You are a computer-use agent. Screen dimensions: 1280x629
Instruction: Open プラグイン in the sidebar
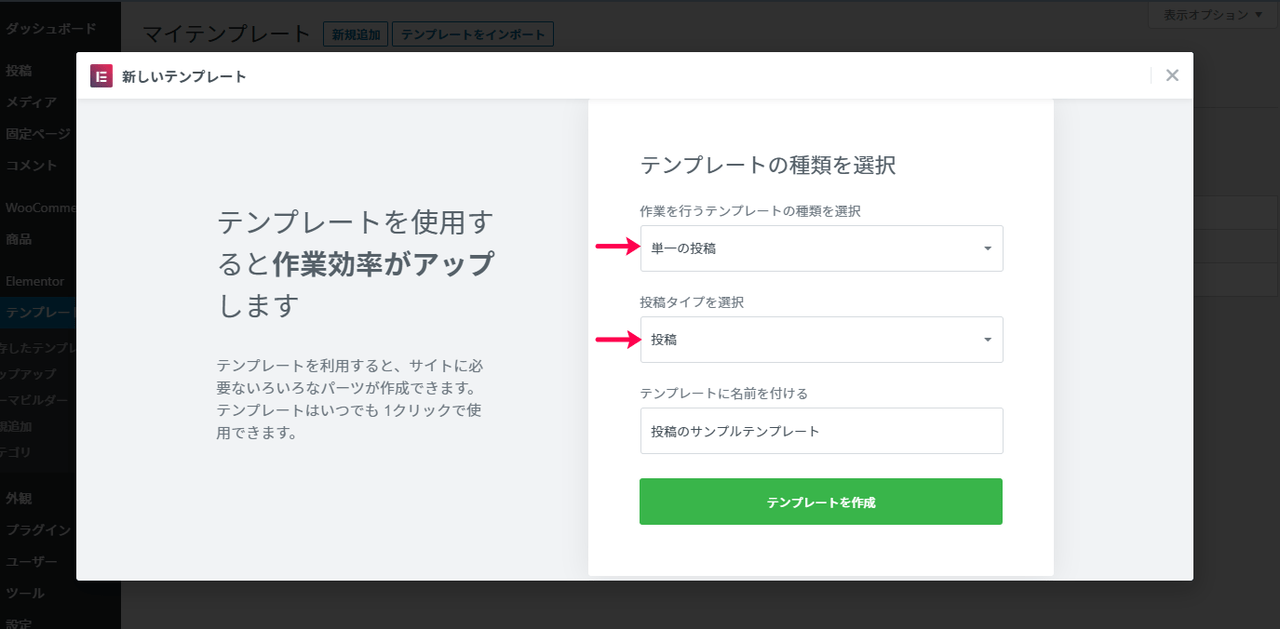(38, 530)
